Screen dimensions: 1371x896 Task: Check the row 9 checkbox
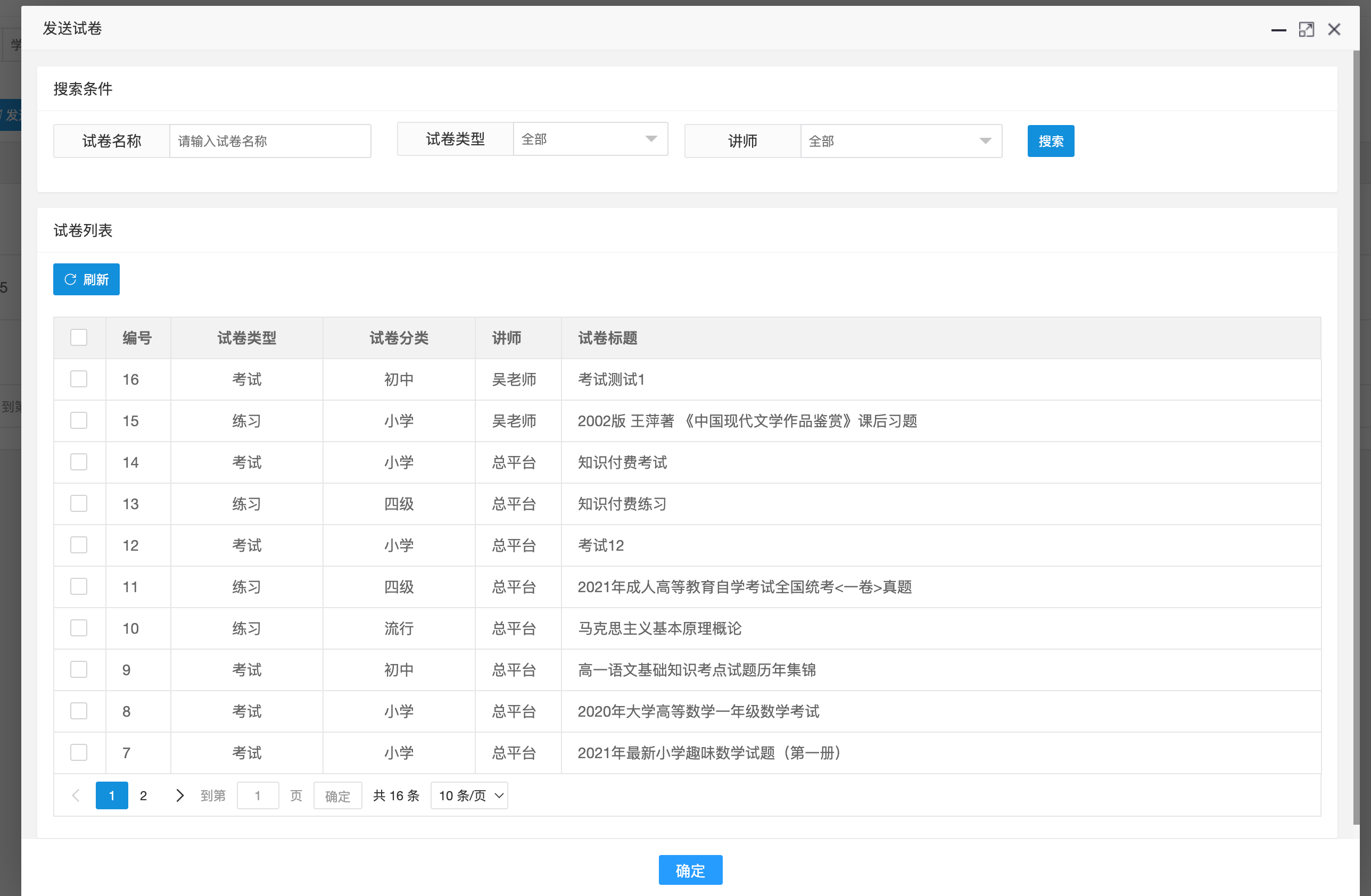(x=79, y=669)
